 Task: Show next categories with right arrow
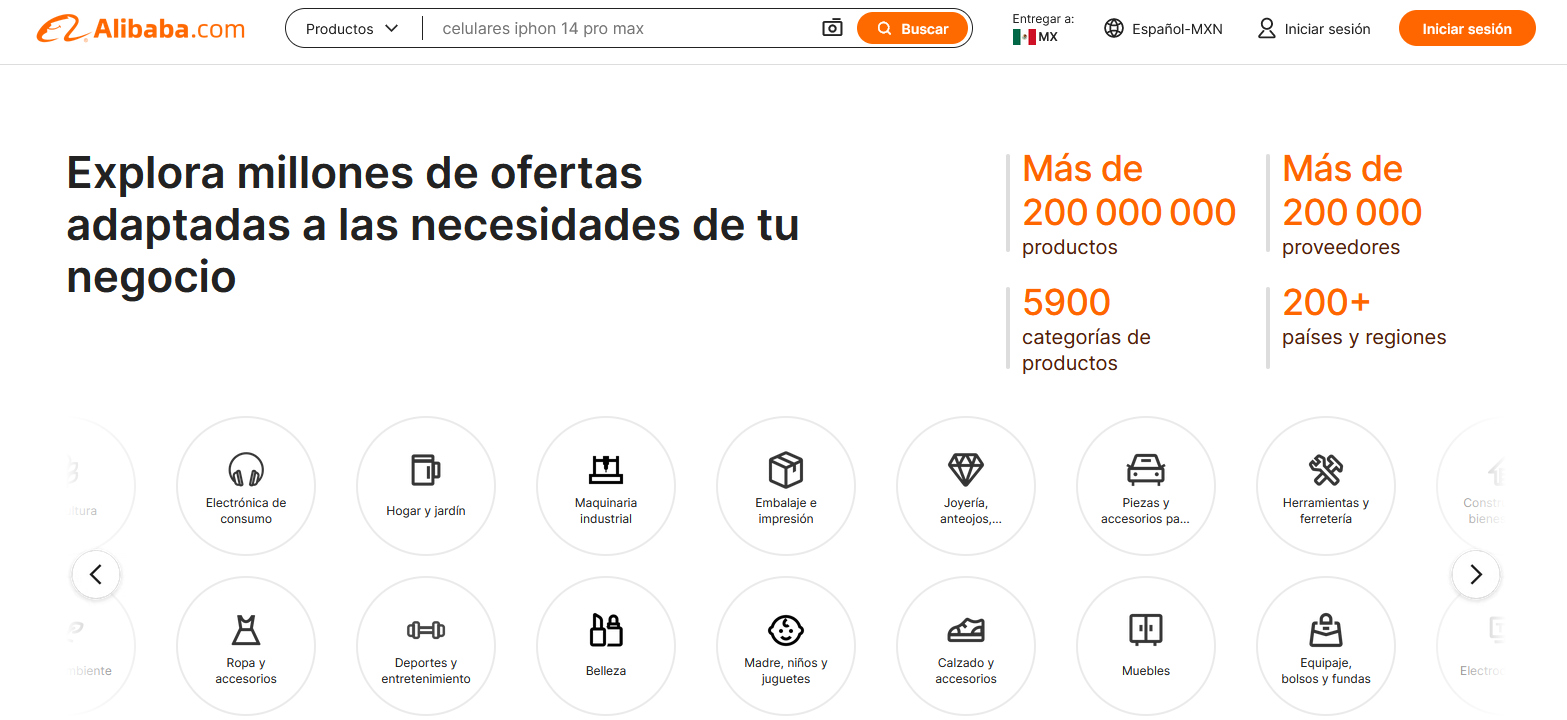[1476, 575]
